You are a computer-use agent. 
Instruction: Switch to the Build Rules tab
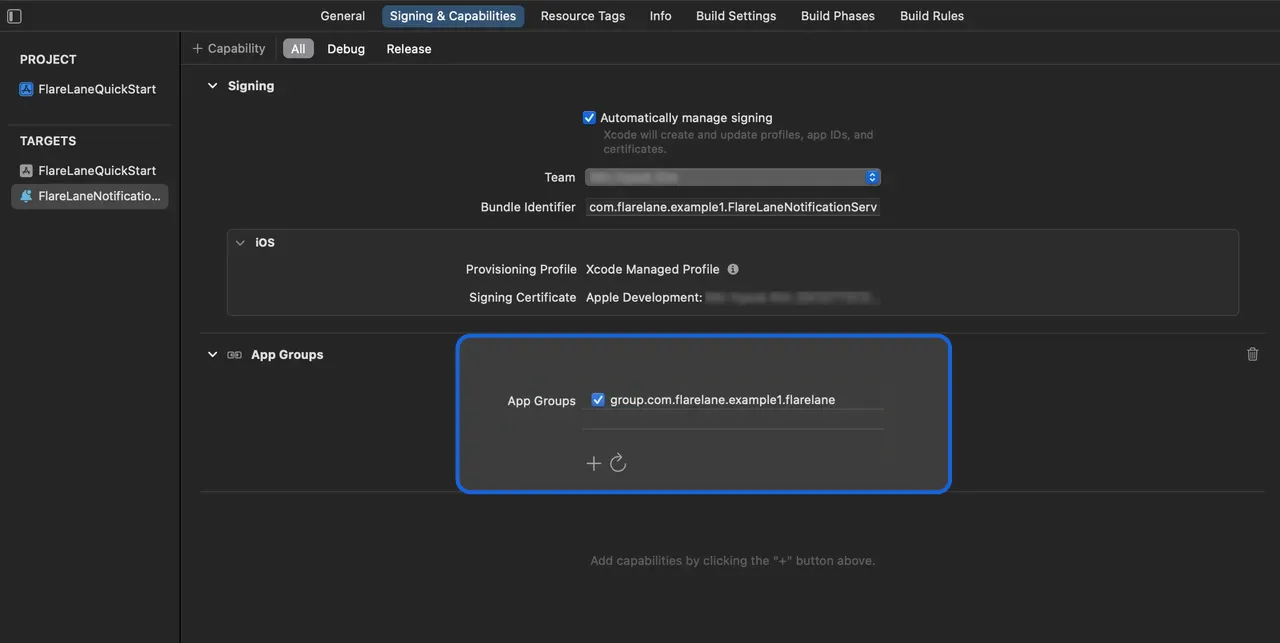(932, 16)
